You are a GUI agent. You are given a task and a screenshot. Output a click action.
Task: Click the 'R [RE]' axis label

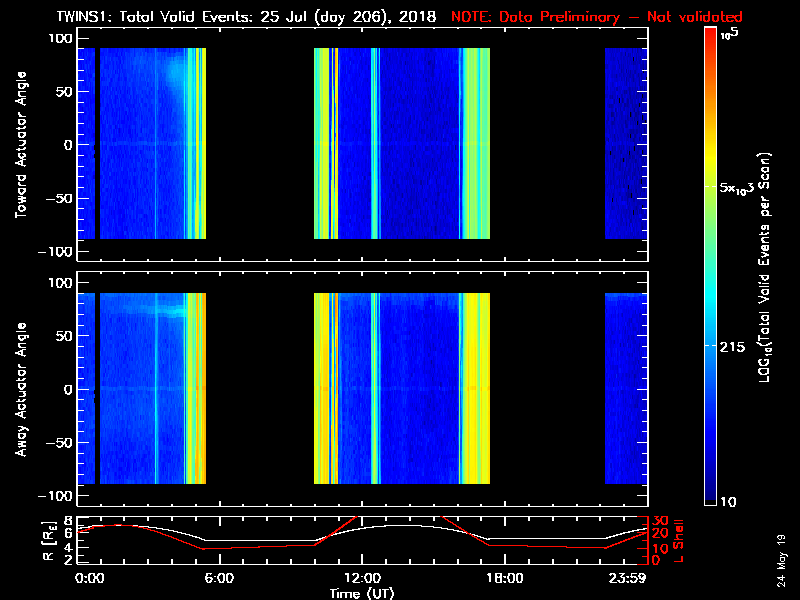(x=49, y=541)
